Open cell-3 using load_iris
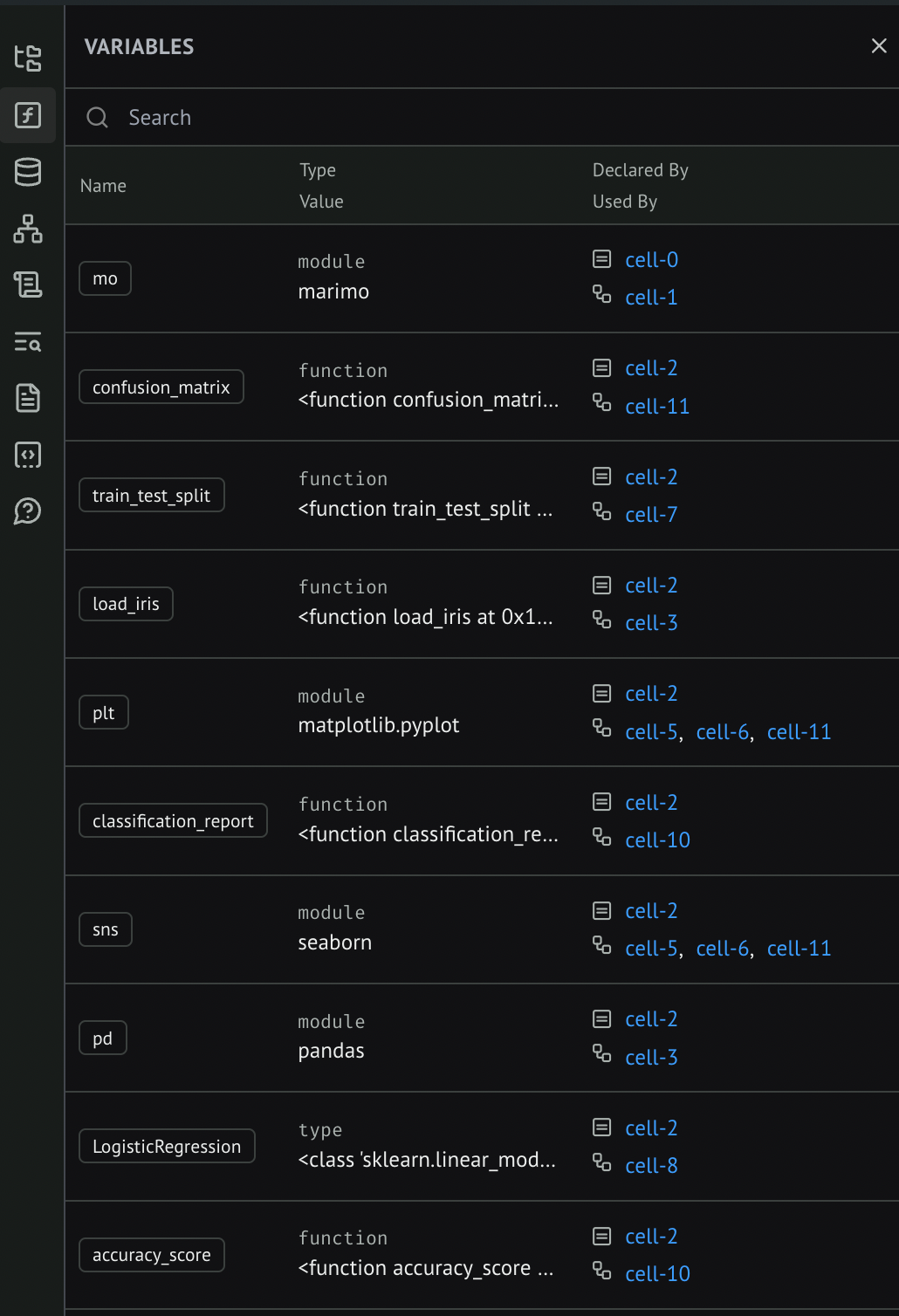Viewport: 899px width, 1316px height. 652,623
